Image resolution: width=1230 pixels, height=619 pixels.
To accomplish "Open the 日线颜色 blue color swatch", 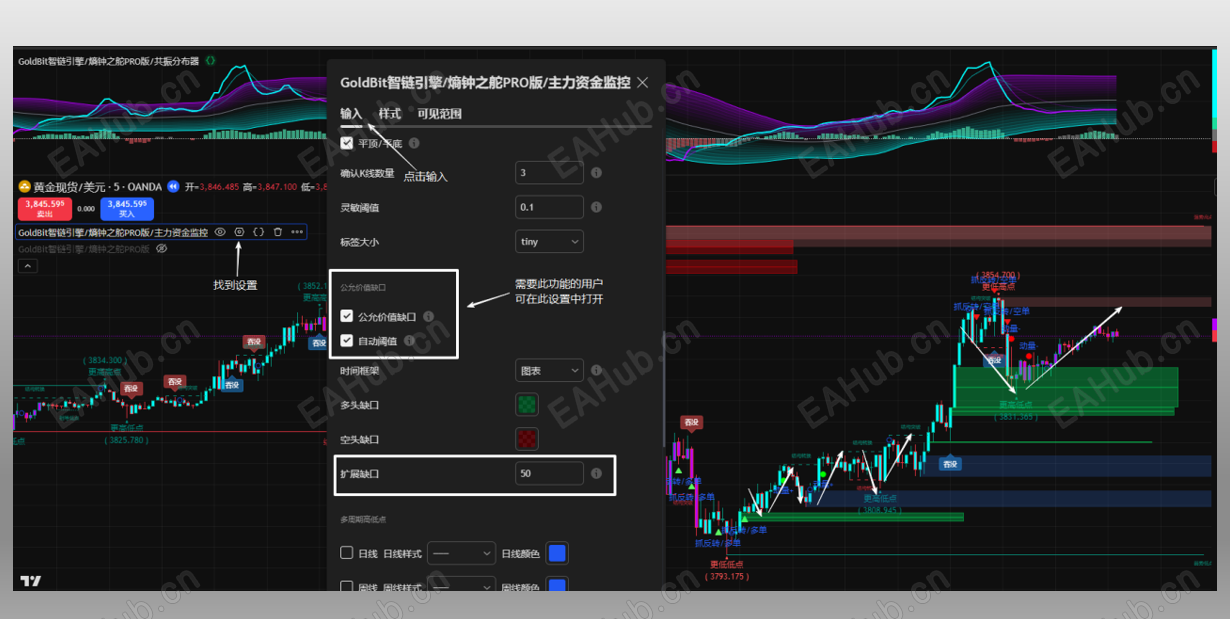I will pyautogui.click(x=557, y=553).
